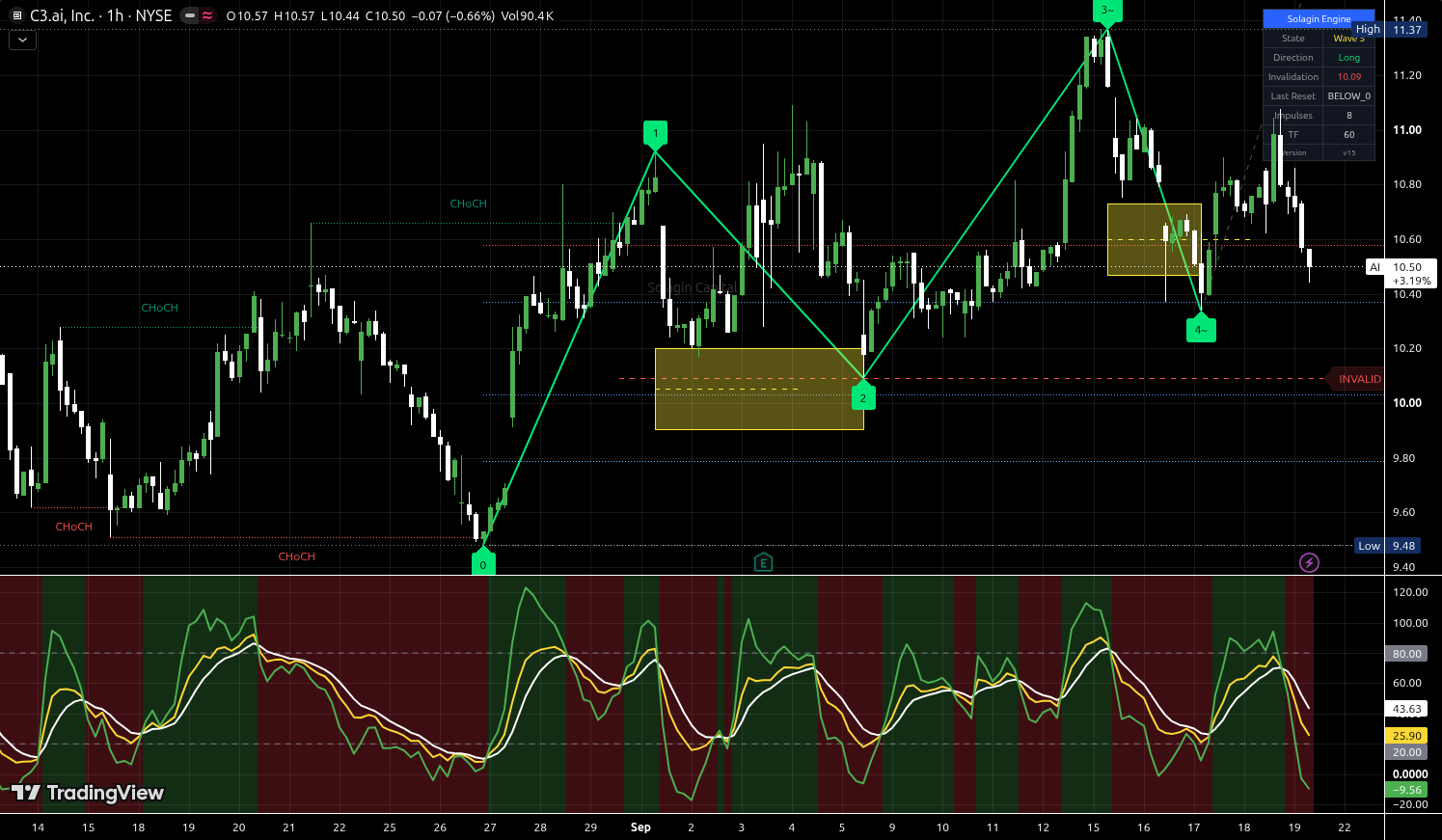Click the -0.07 (-0.66%) change readout

click(452, 16)
